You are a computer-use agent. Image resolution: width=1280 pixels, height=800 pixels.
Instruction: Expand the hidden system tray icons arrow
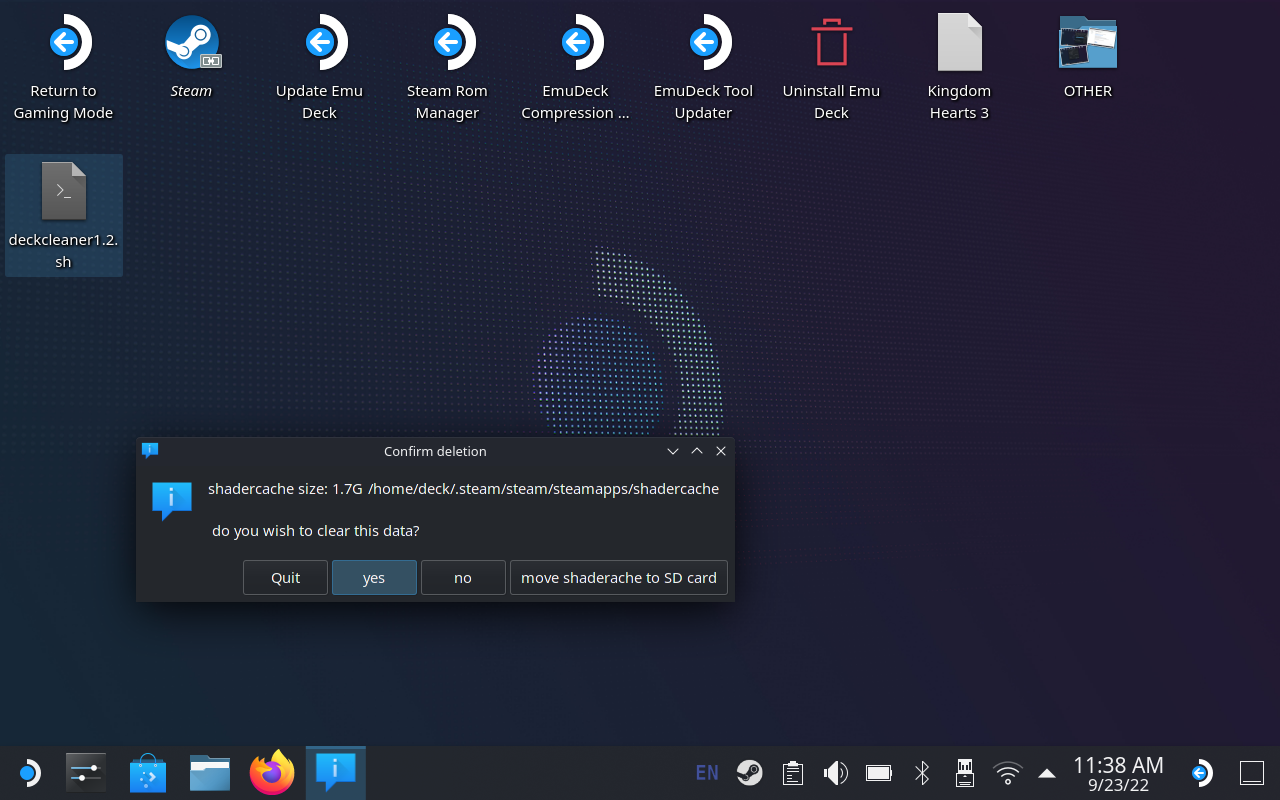pos(1047,773)
